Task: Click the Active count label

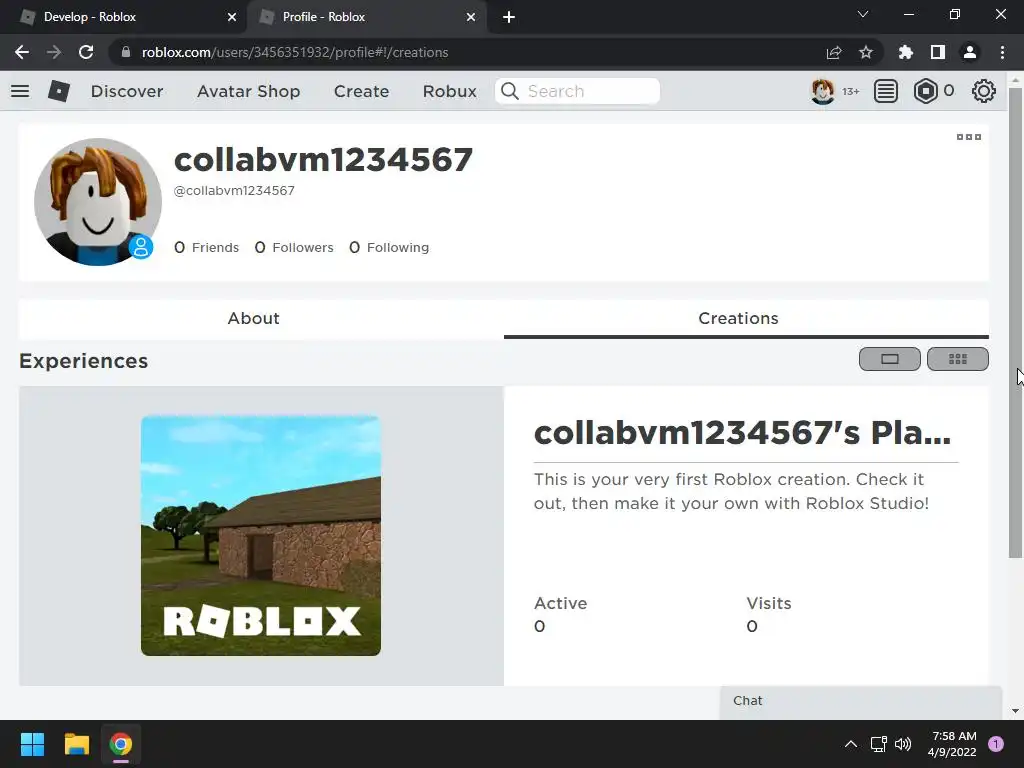Action: click(560, 603)
